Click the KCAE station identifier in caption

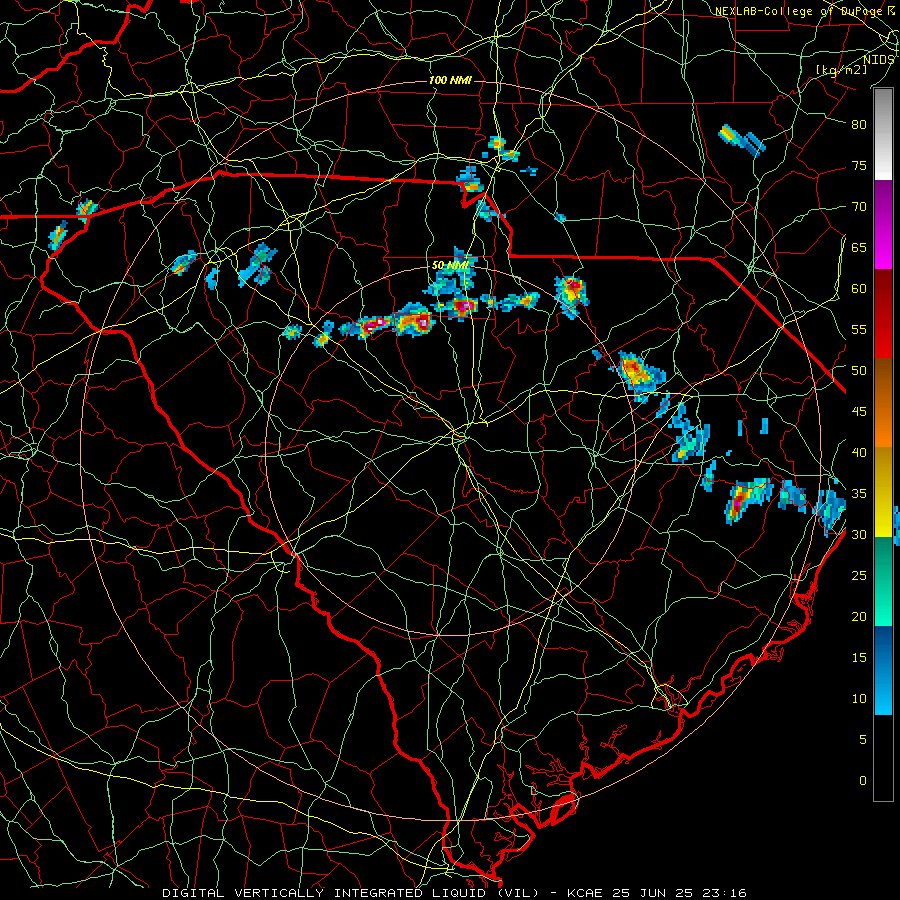tap(585, 893)
